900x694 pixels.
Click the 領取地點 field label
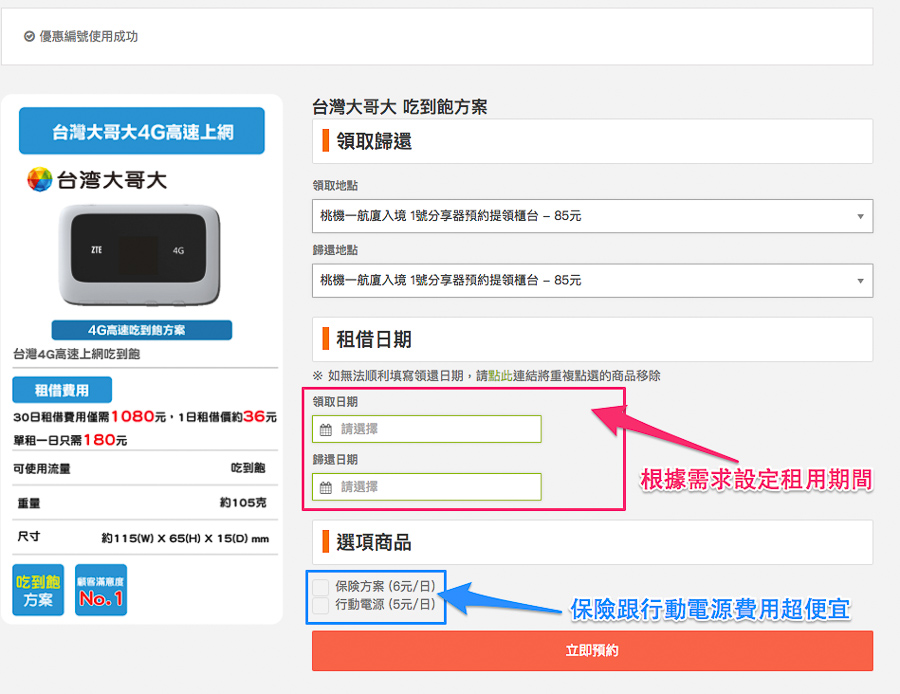(x=335, y=186)
